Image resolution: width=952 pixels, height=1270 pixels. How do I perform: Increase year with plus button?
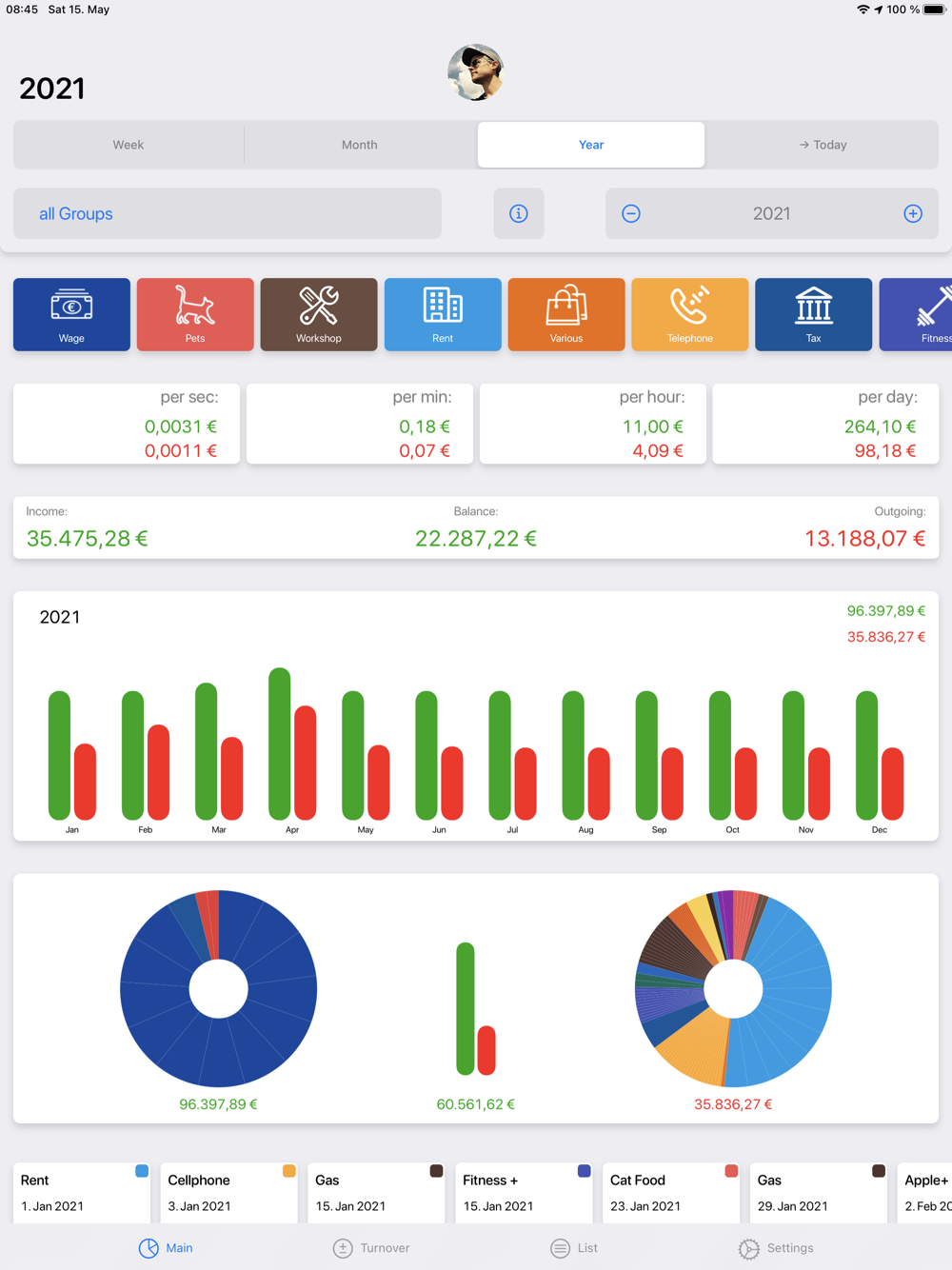(913, 213)
